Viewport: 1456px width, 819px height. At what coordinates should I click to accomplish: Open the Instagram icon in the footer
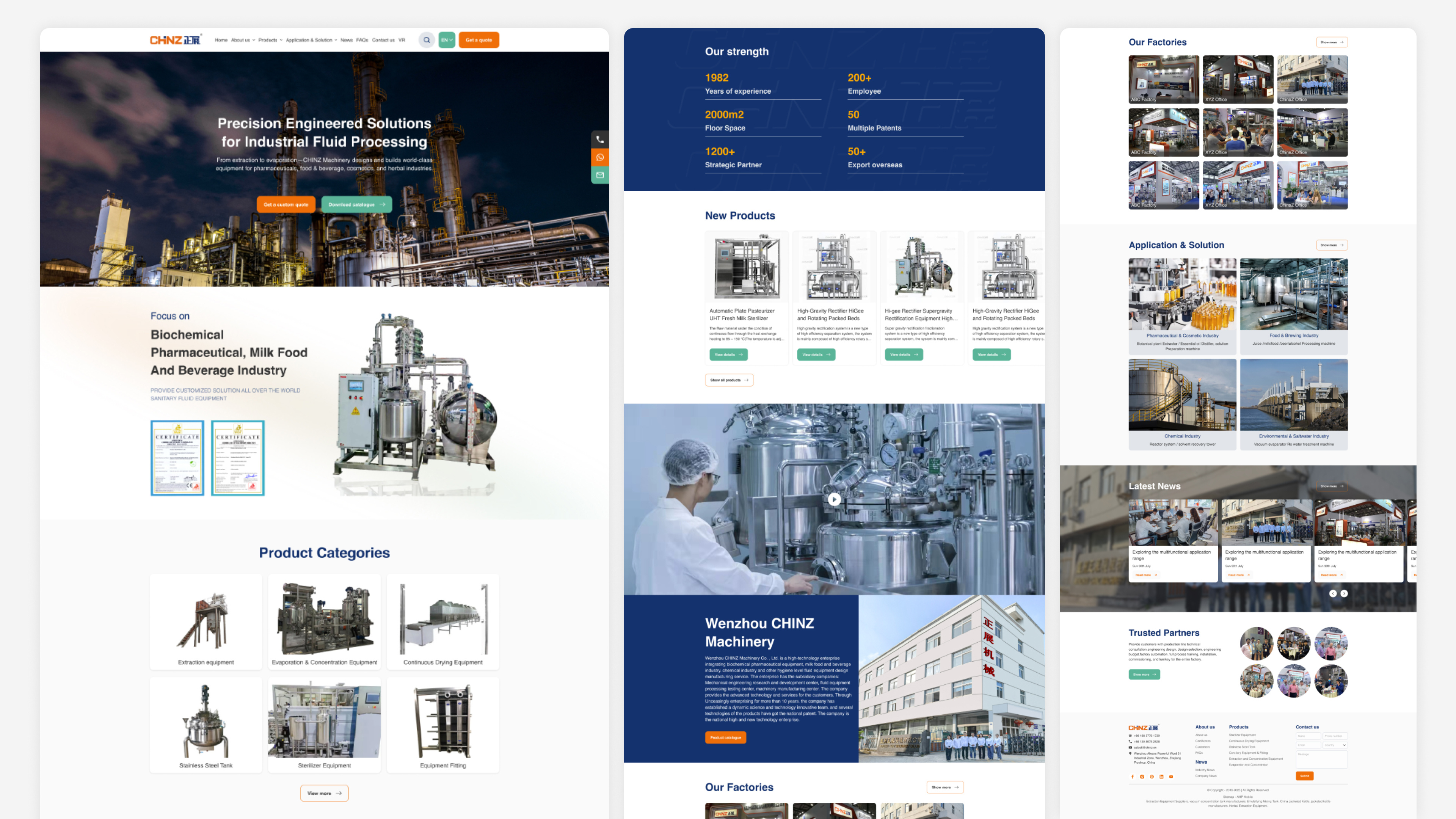(1142, 777)
